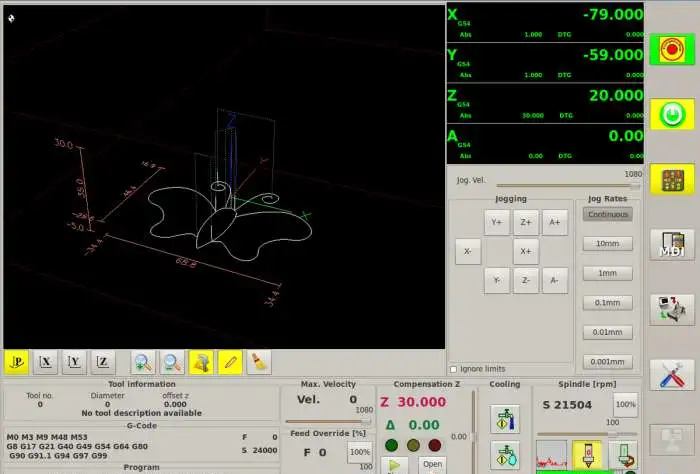Toggle mist coolant button
Screen dimensions: 700x474
[505, 455]
